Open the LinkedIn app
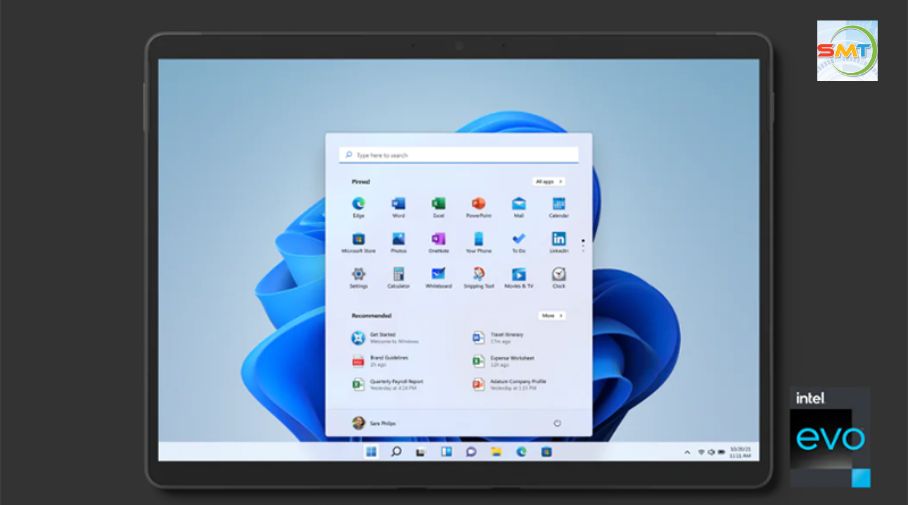908x505 pixels. coord(558,242)
